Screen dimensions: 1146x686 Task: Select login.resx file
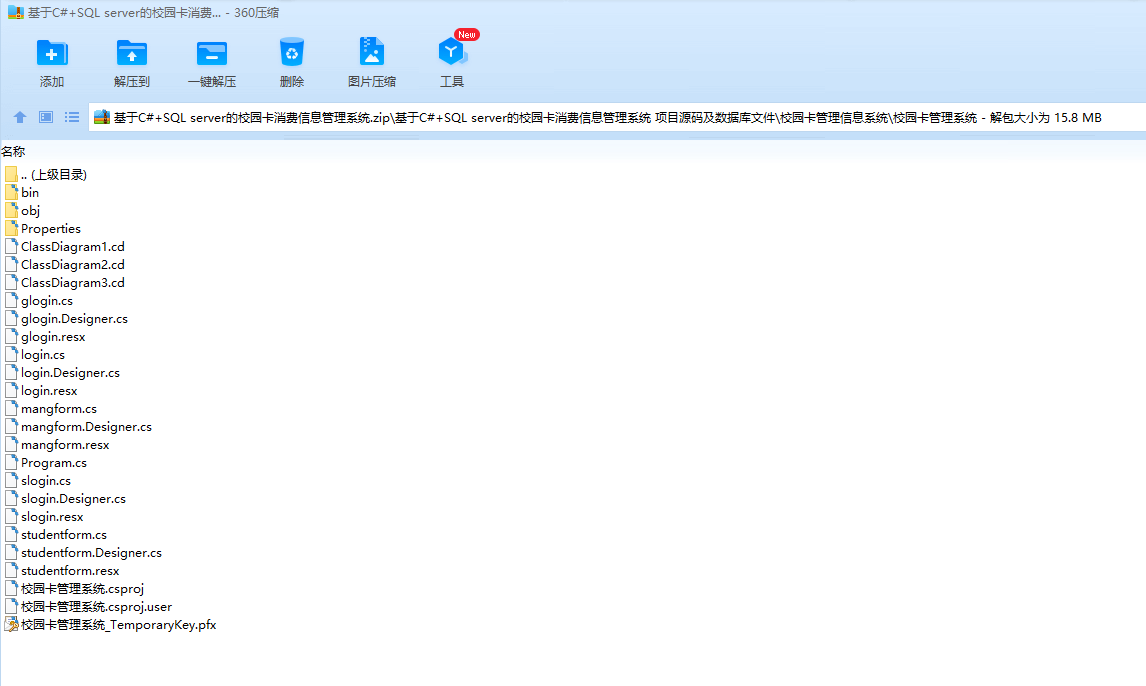click(x=41, y=391)
